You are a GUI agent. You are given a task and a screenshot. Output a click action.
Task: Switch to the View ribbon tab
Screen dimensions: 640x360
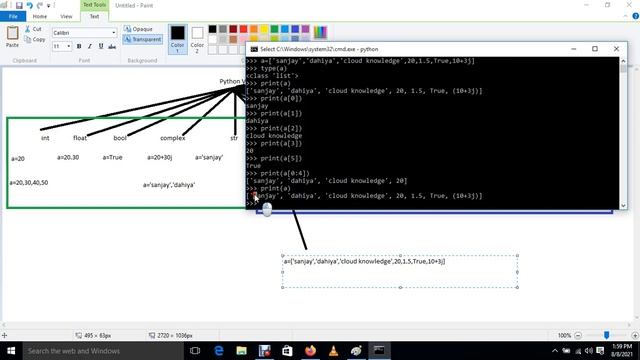click(x=66, y=16)
